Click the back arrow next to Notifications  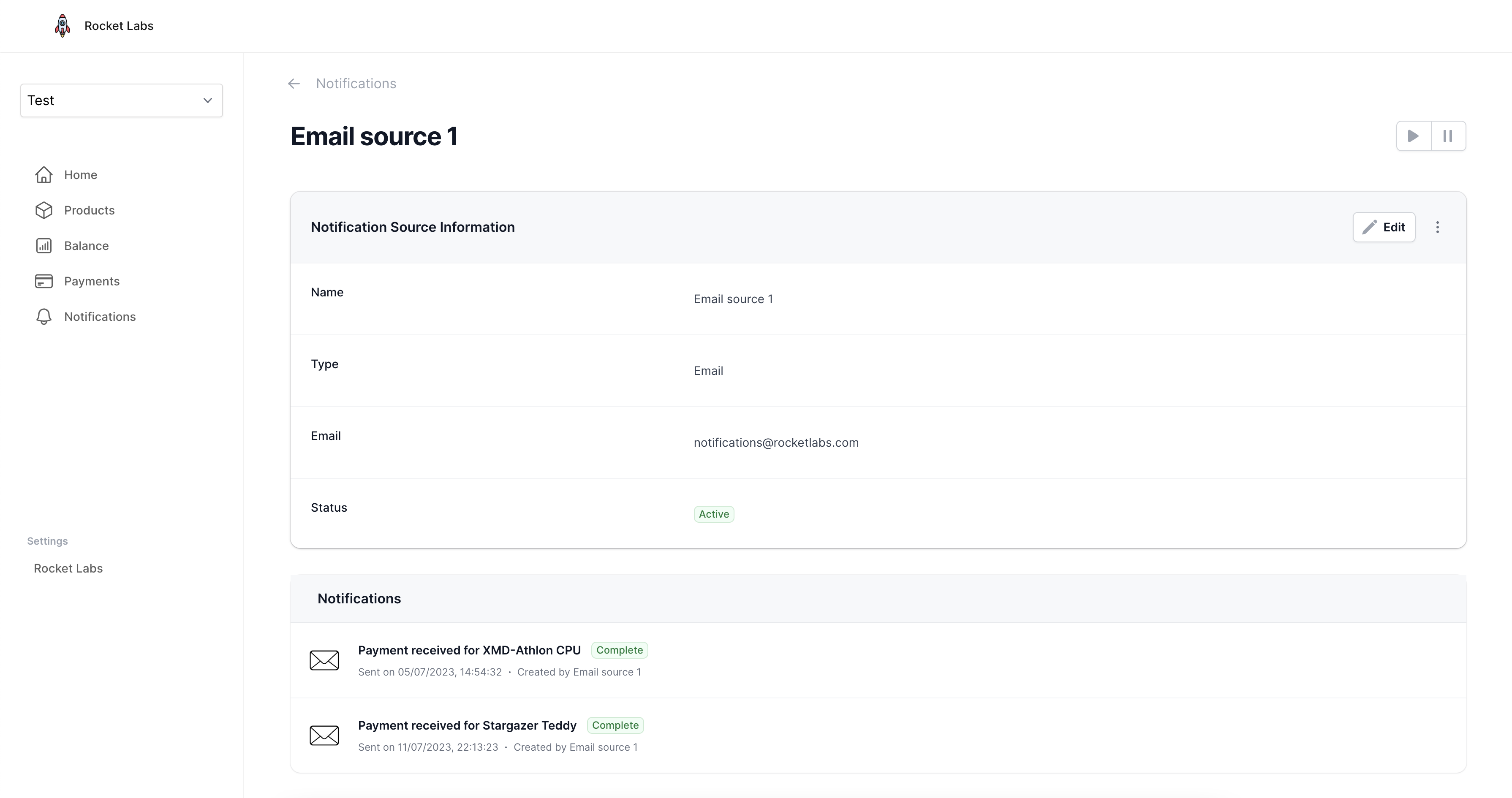point(294,84)
